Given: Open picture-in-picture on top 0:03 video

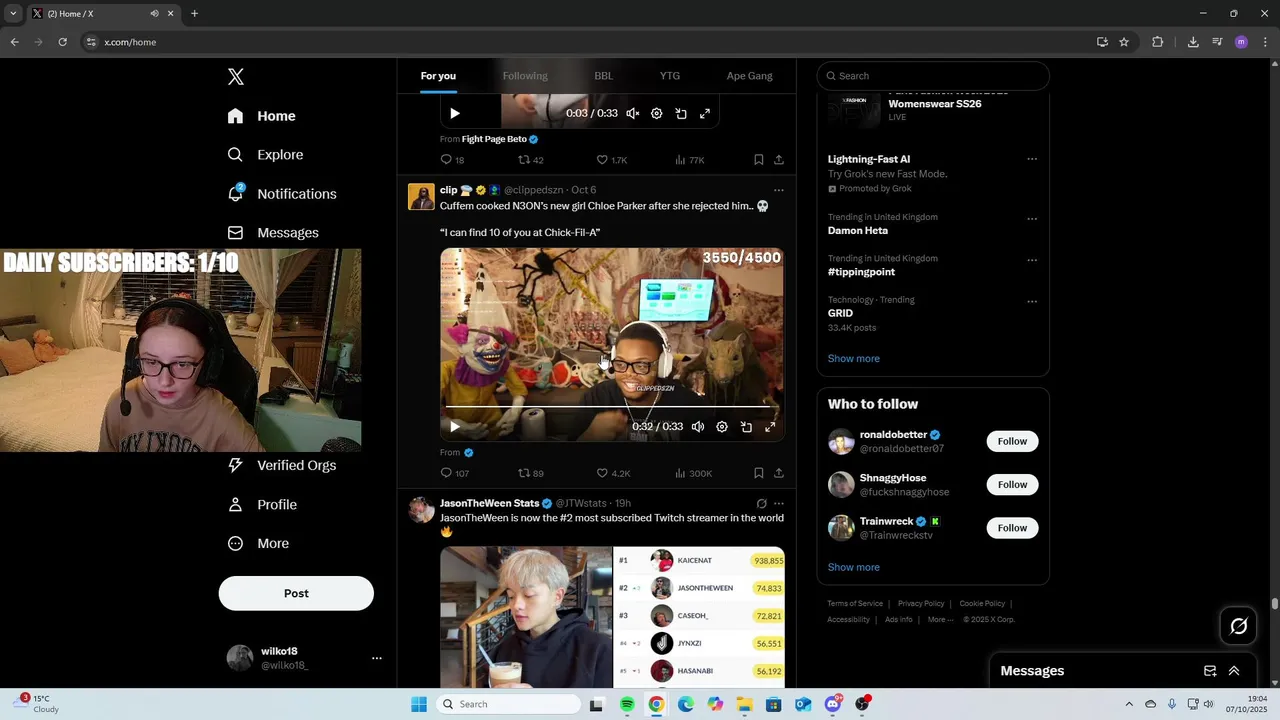Looking at the screenshot, I should click(681, 114).
